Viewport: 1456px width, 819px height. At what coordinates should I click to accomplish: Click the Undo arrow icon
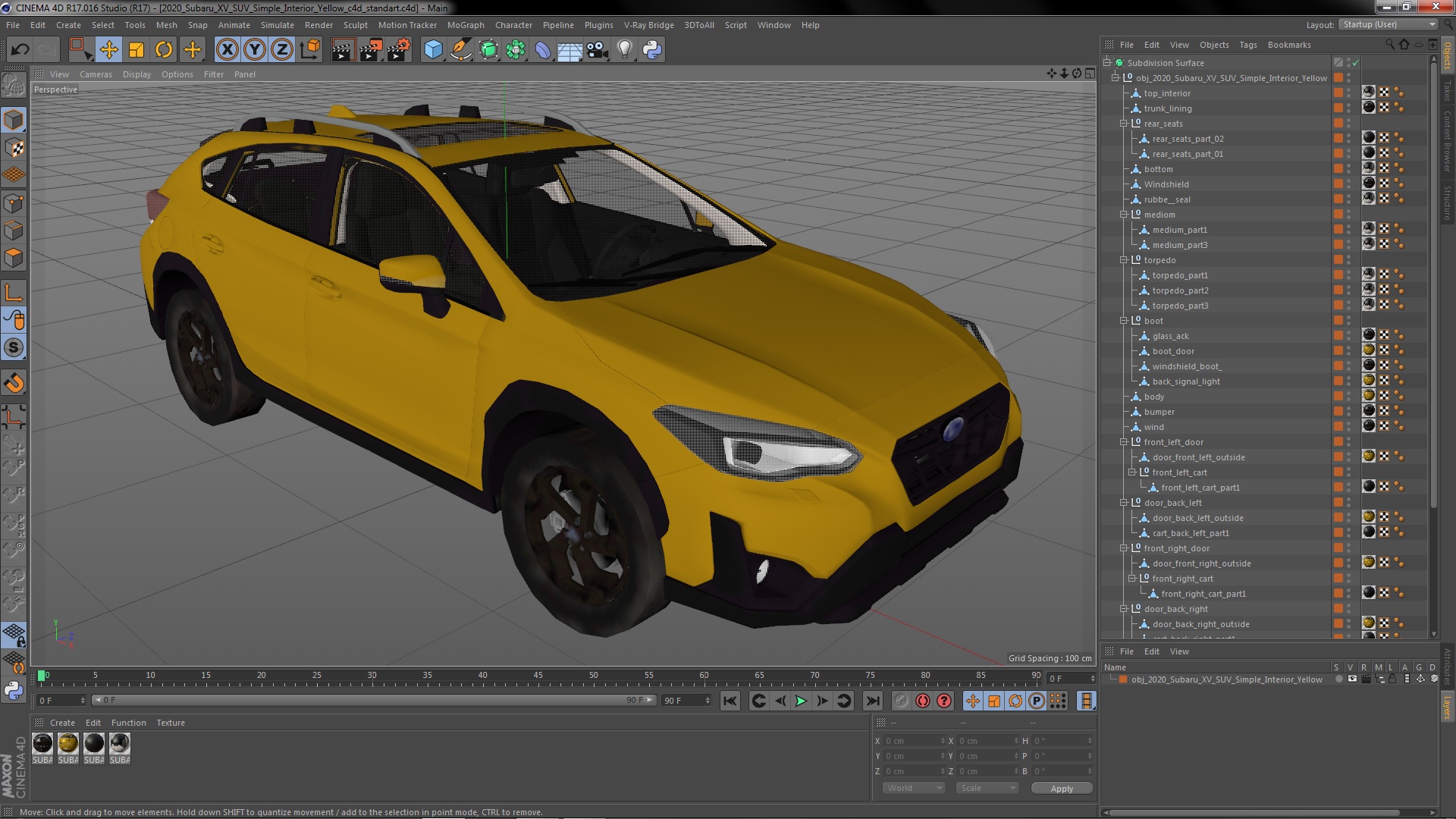pyautogui.click(x=20, y=50)
